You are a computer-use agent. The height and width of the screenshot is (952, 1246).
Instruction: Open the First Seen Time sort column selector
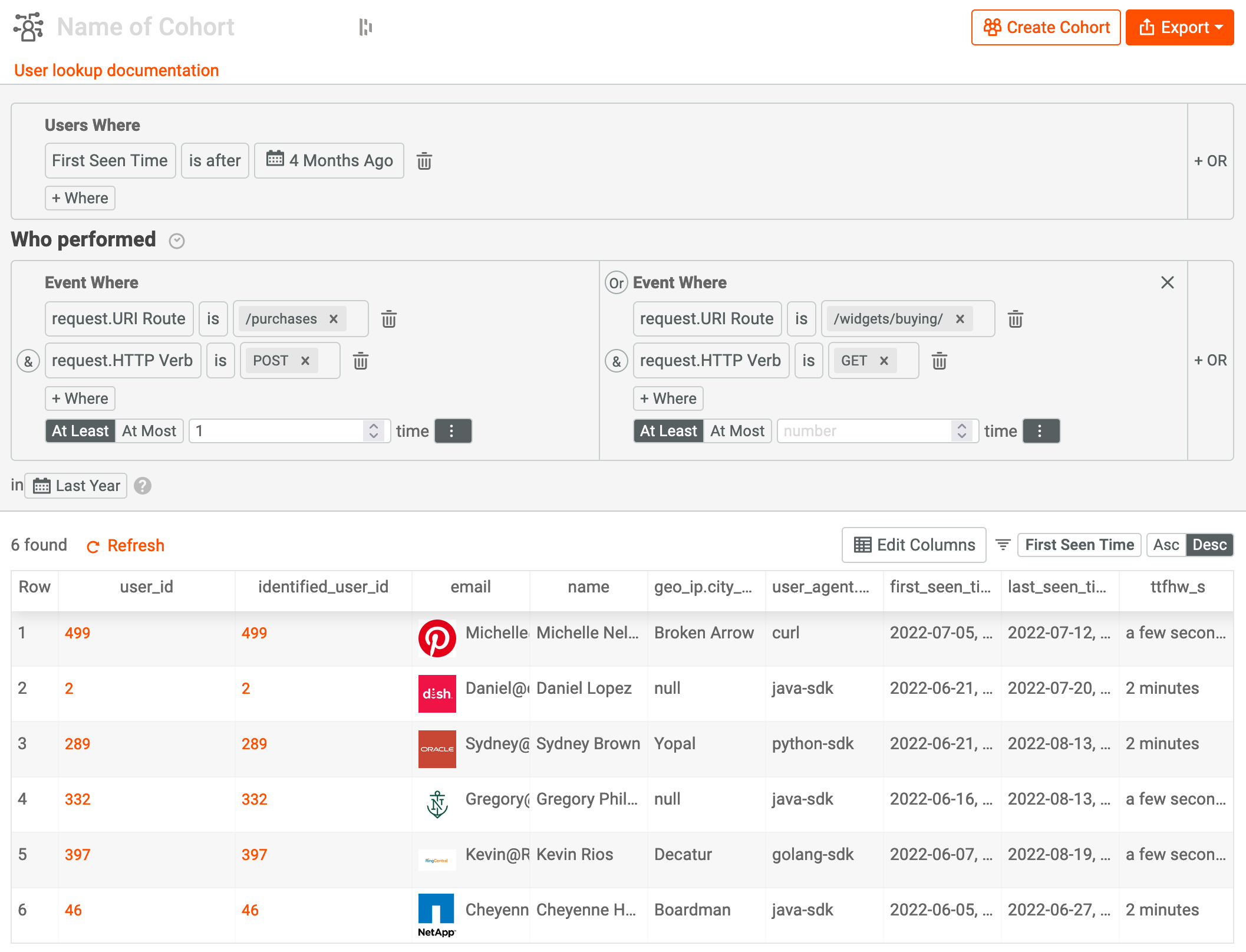point(1079,545)
